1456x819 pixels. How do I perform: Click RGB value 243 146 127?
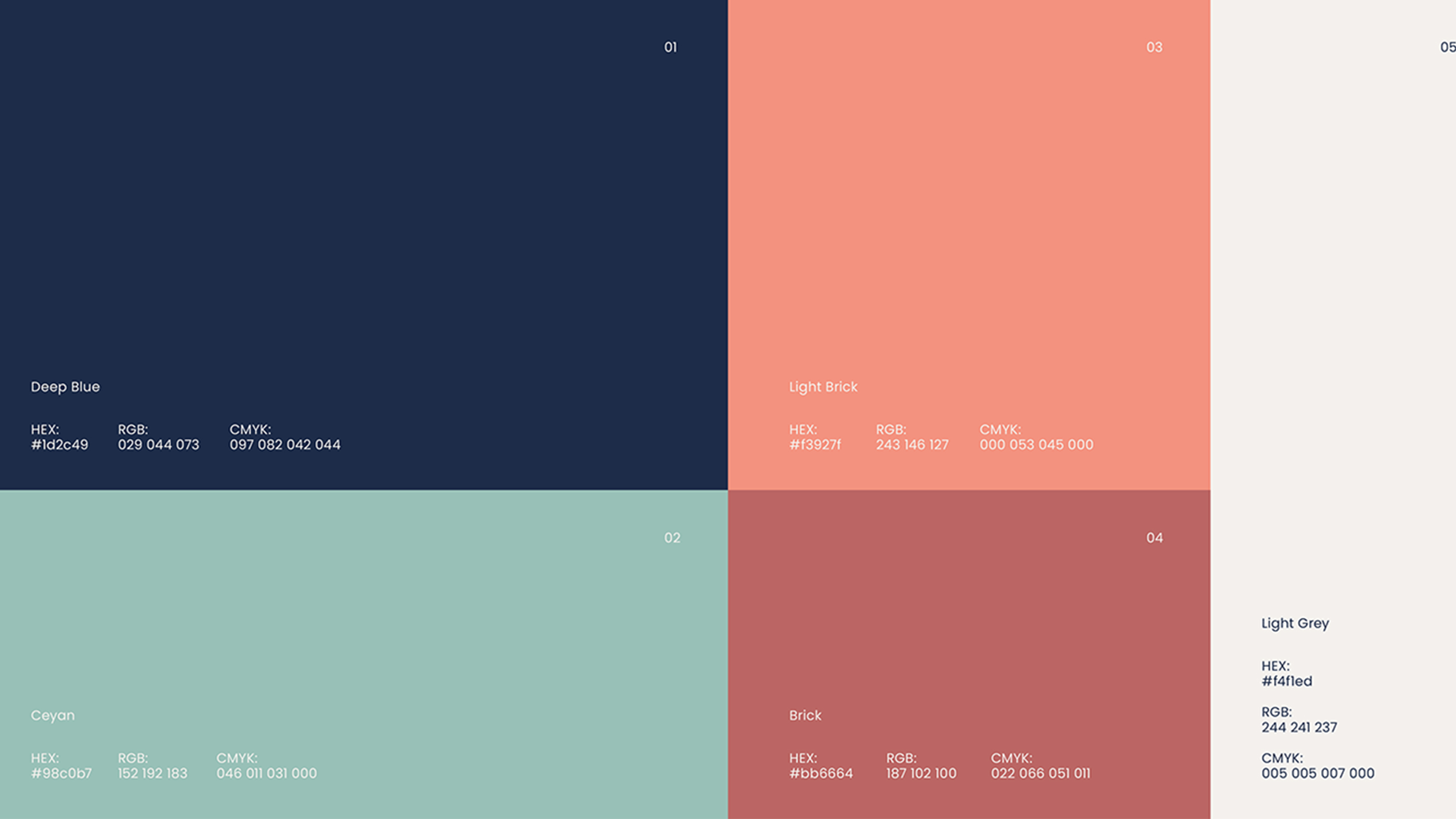click(912, 445)
